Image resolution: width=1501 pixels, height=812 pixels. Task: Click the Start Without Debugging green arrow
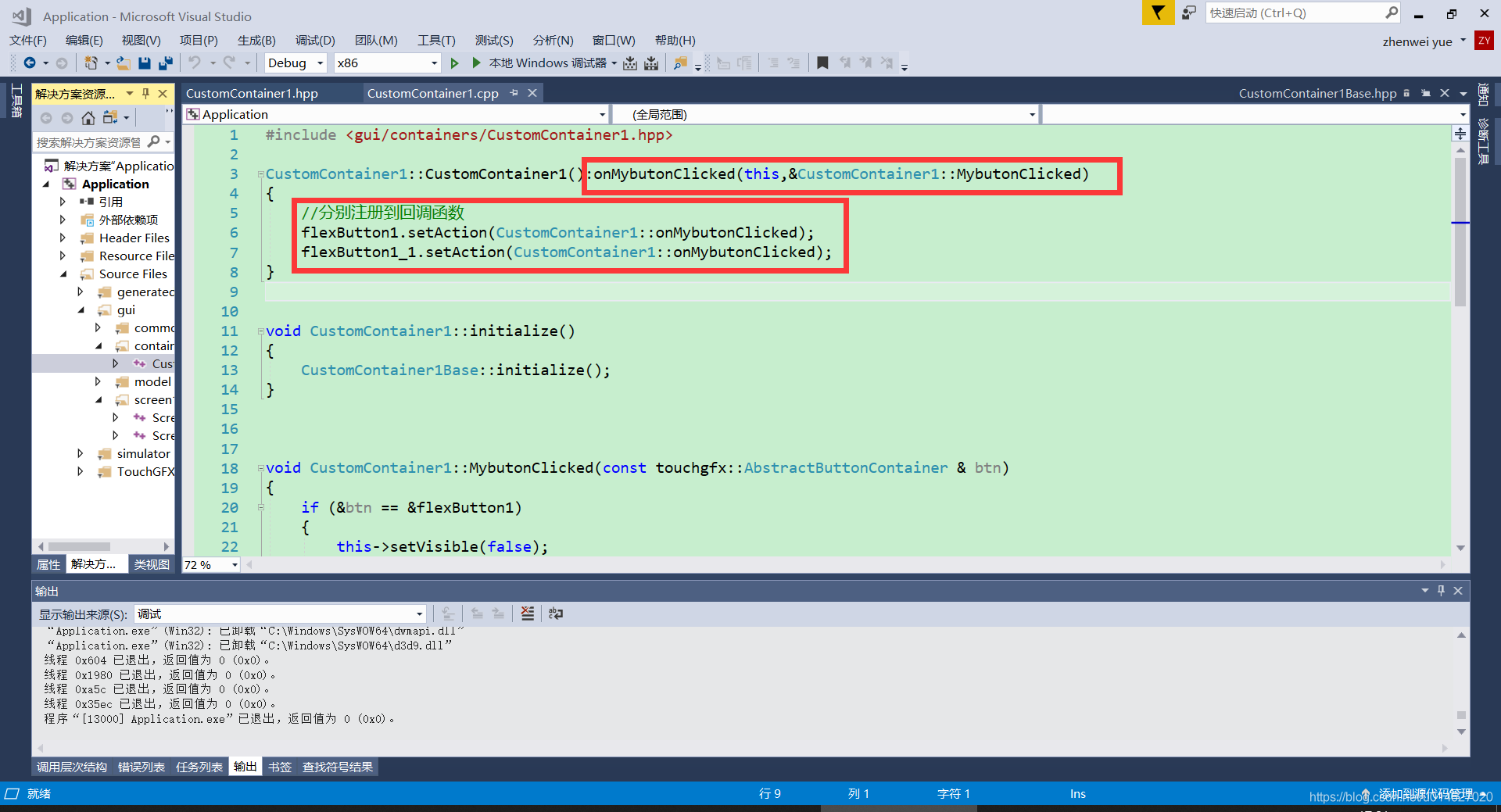(454, 63)
